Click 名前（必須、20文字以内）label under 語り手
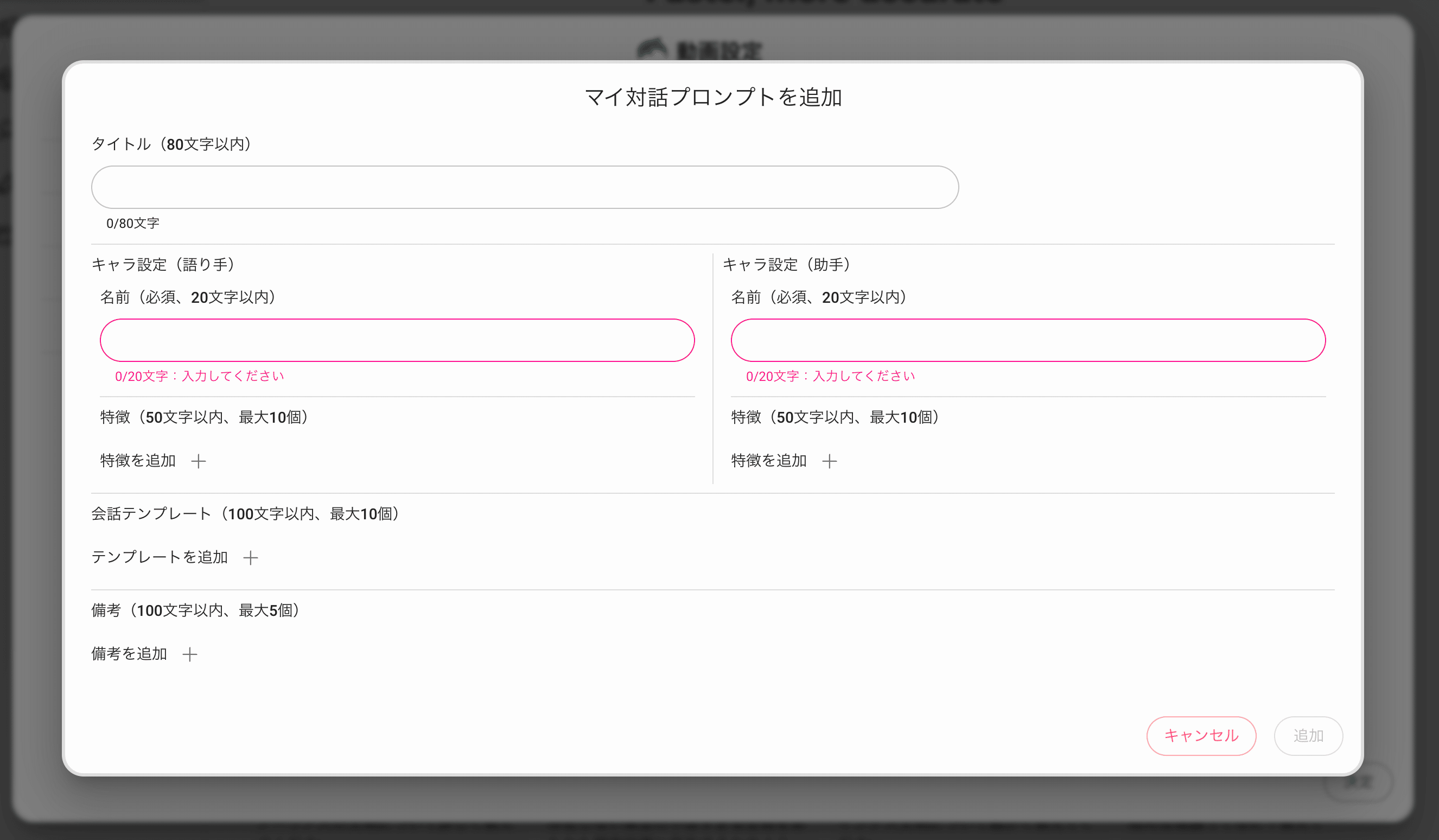1439x840 pixels. click(x=188, y=297)
